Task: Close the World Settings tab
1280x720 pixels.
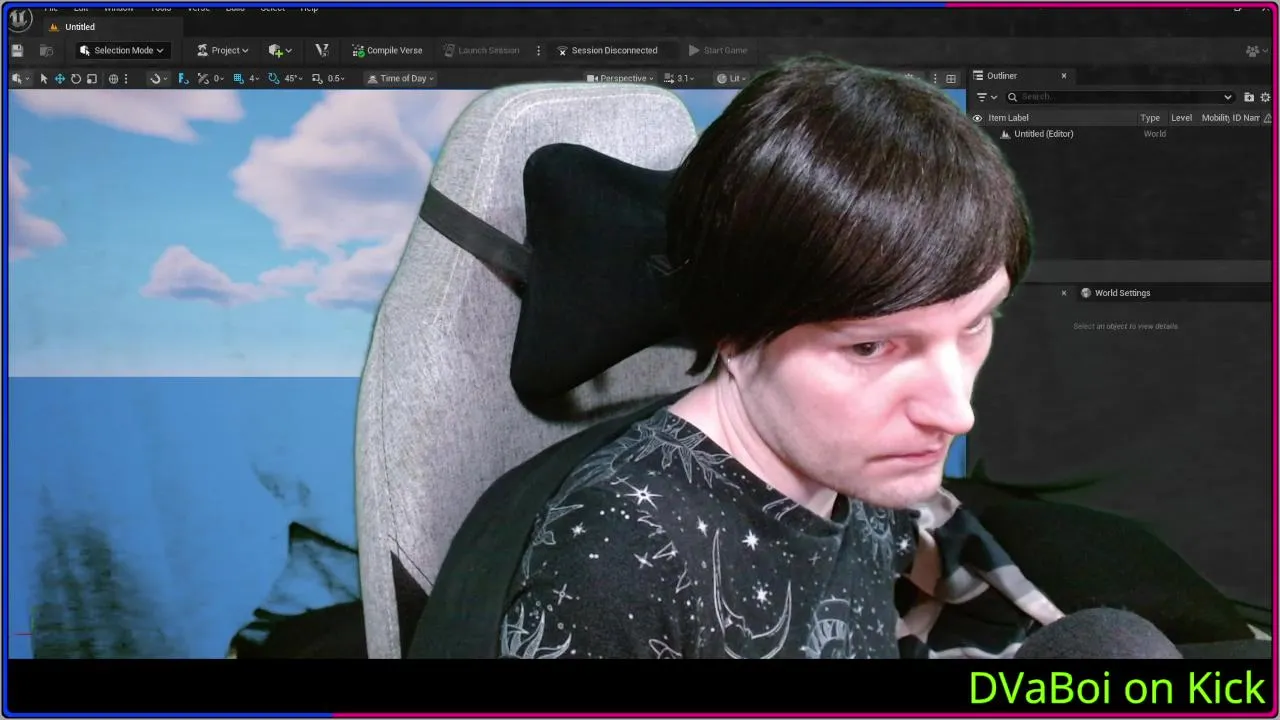Action: [1064, 293]
